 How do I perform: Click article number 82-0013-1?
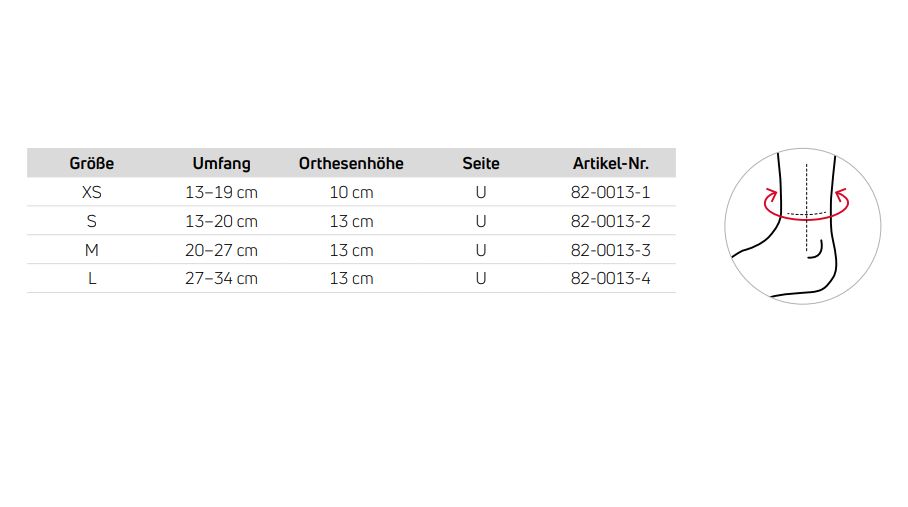click(610, 192)
